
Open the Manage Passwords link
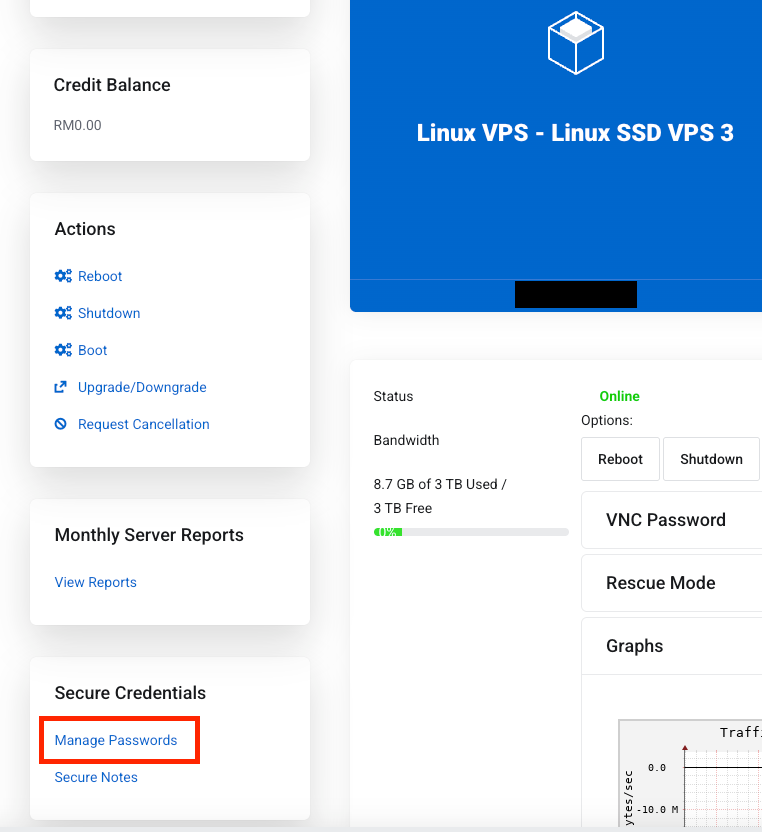116,740
